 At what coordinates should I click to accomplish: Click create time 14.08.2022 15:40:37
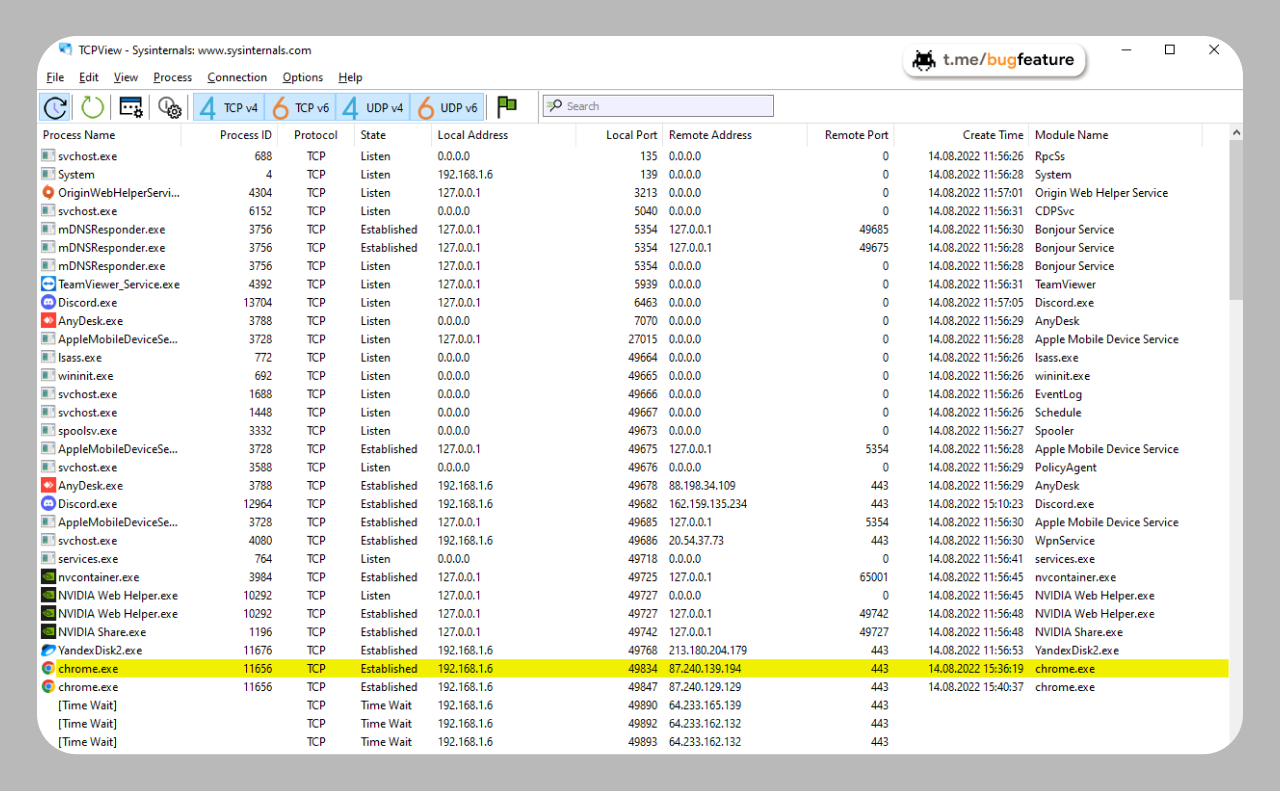pos(976,687)
